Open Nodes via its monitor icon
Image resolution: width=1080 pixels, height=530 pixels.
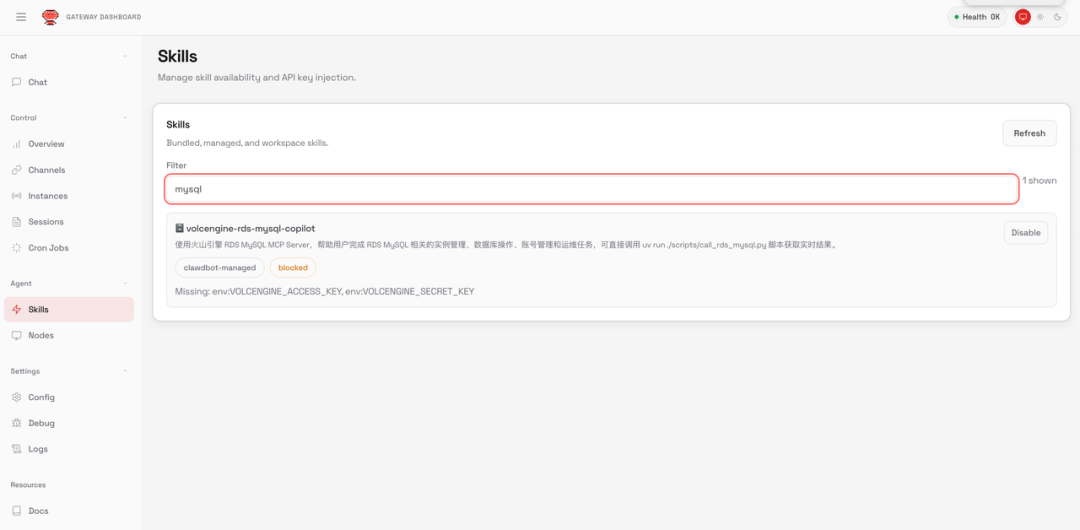(x=17, y=336)
